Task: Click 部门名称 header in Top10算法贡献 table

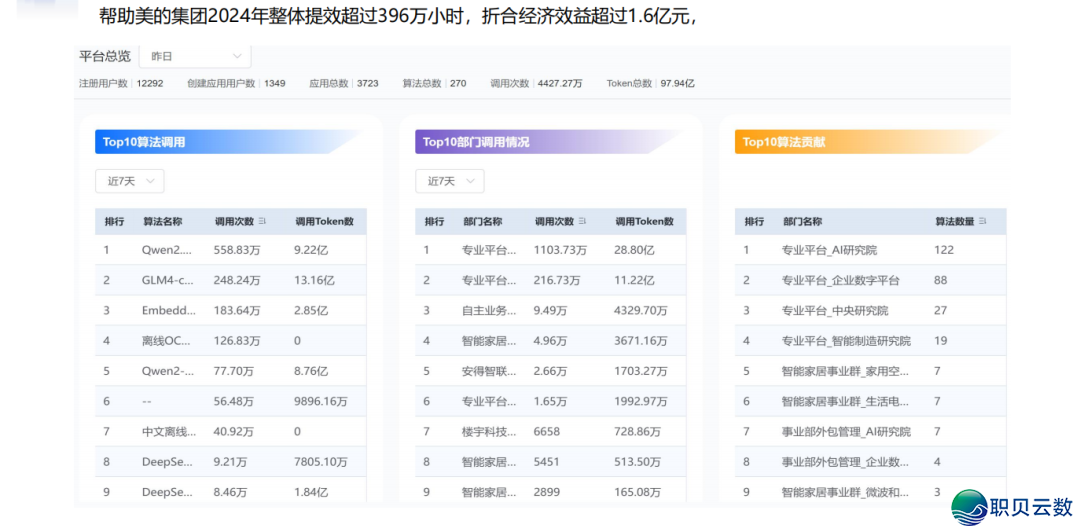Action: click(x=802, y=222)
